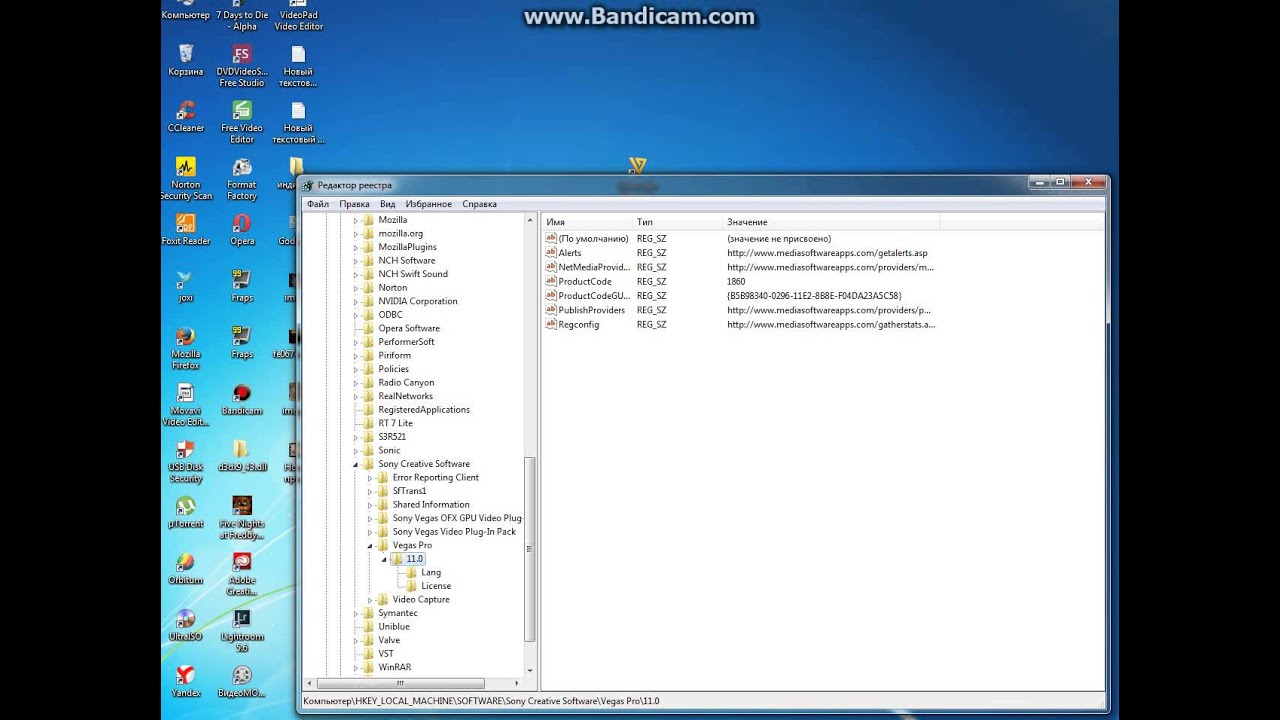Select the Opera Software registry key
This screenshot has height=720, width=1280.
tap(409, 328)
